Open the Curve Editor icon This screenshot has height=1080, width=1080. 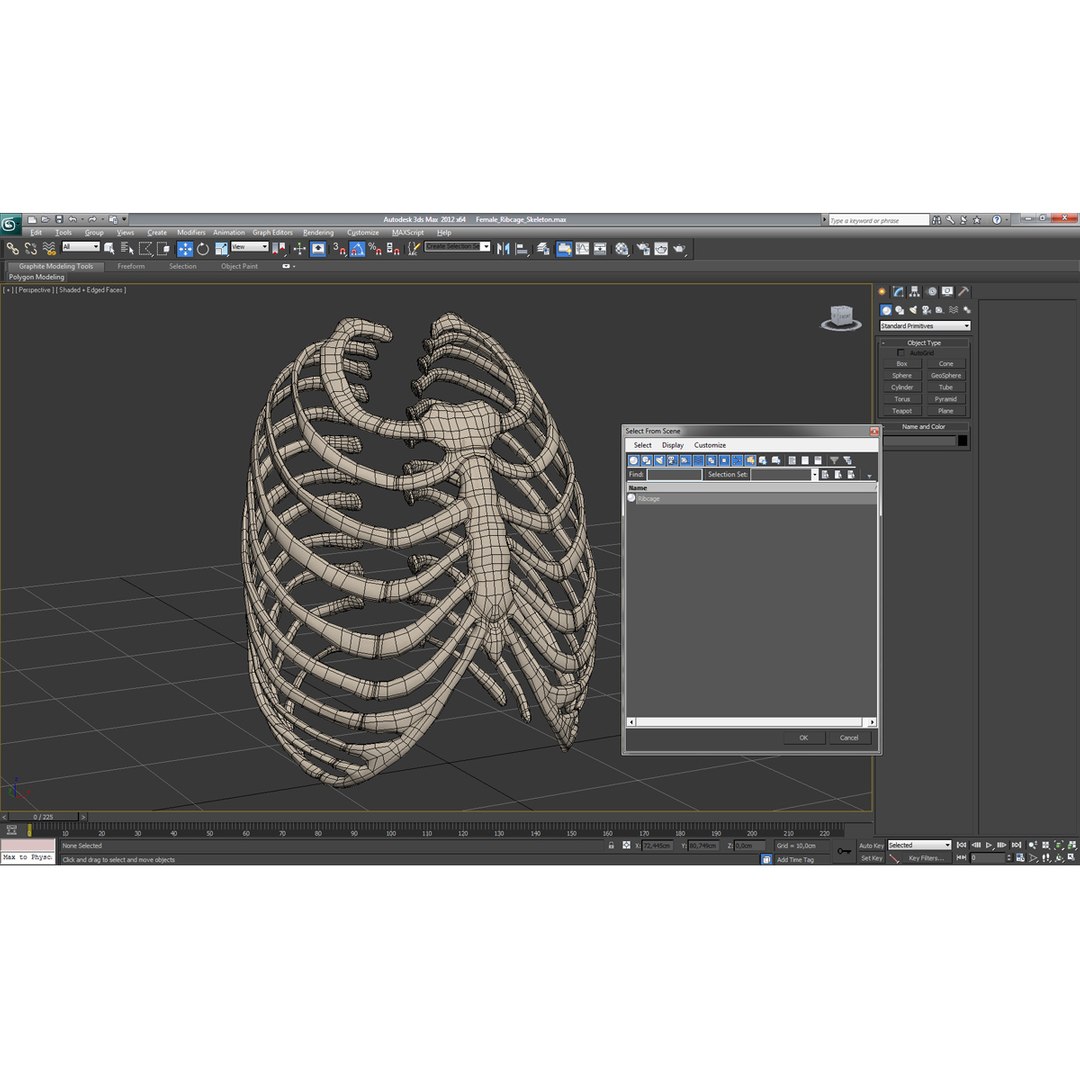point(583,249)
